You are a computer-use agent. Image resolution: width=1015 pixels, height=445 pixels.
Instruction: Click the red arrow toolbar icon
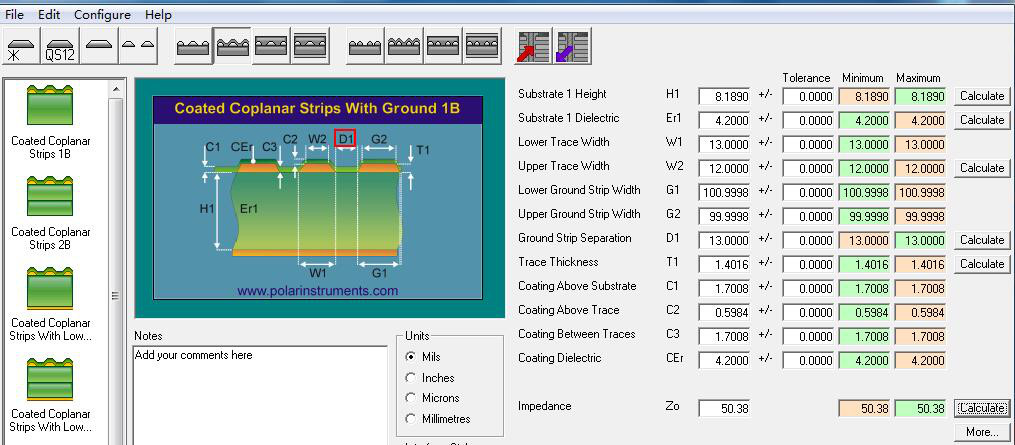click(533, 47)
